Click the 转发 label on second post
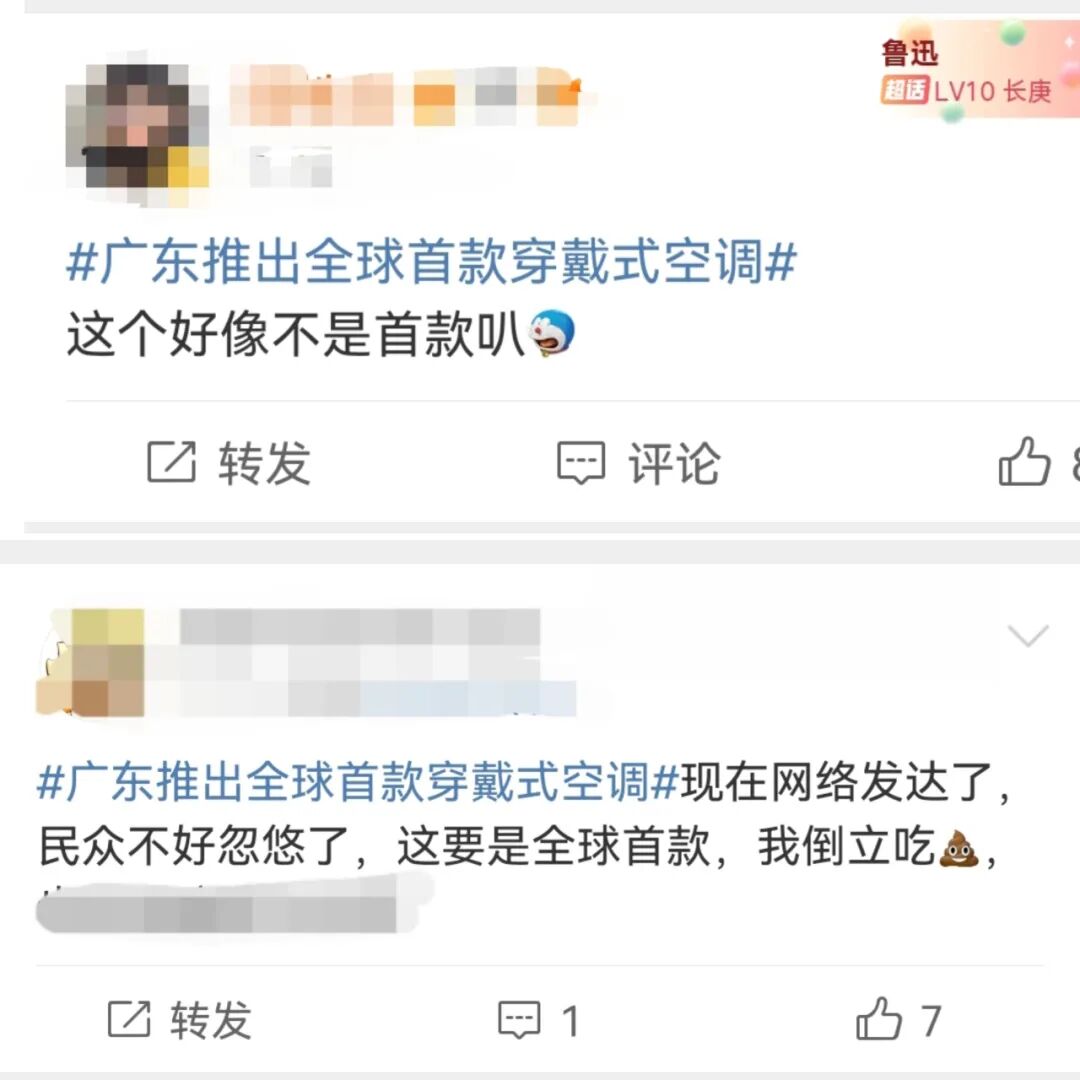The image size is (1080, 1080). tap(211, 1020)
